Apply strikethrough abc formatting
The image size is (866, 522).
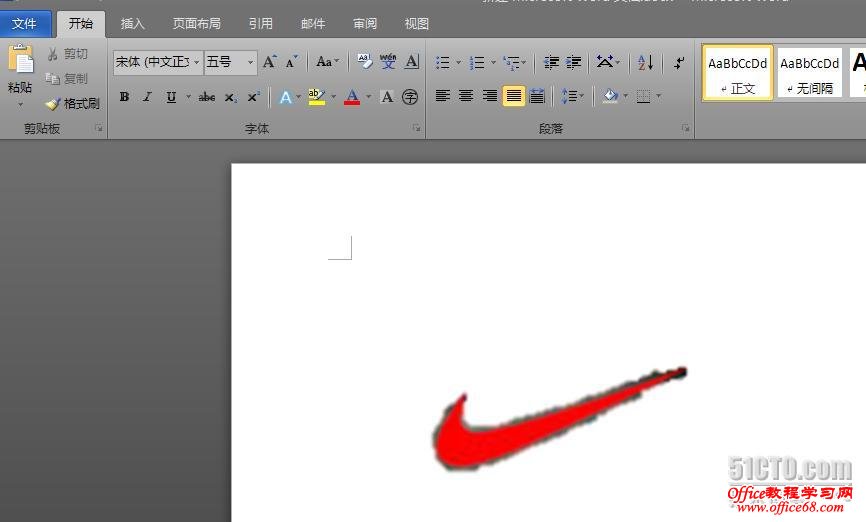(207, 97)
